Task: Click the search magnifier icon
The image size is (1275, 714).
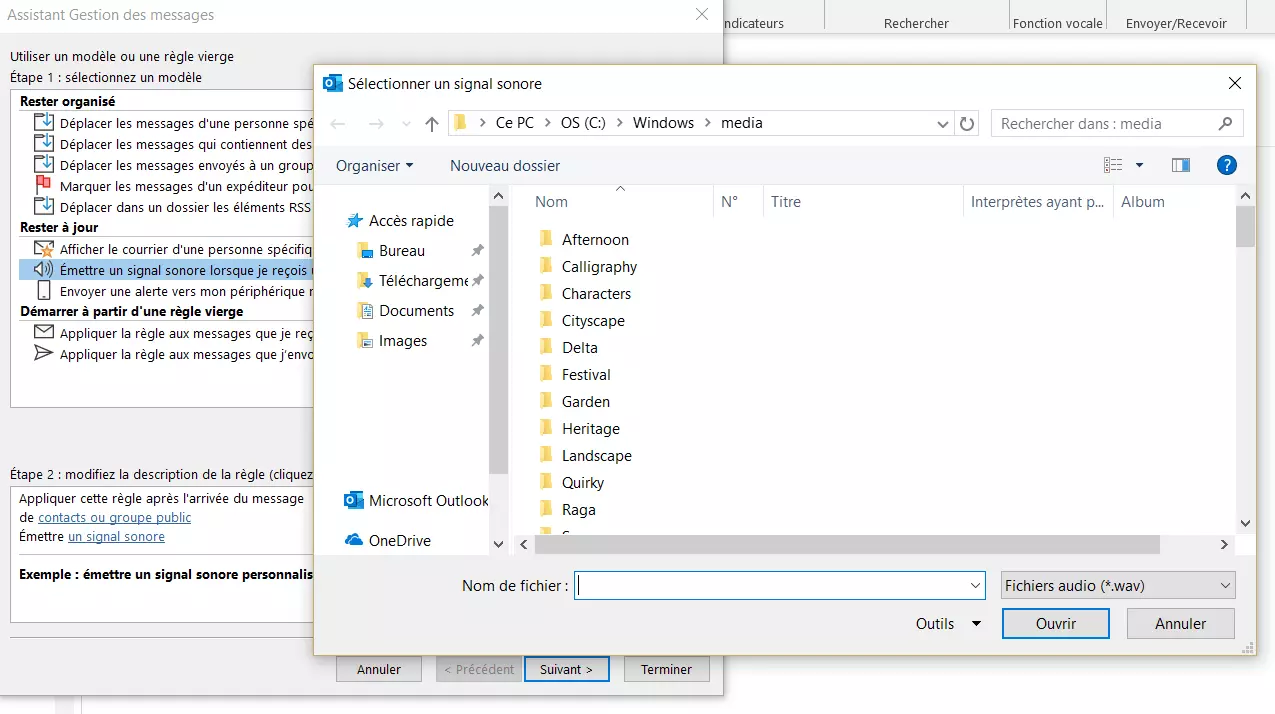Action: tap(1226, 124)
